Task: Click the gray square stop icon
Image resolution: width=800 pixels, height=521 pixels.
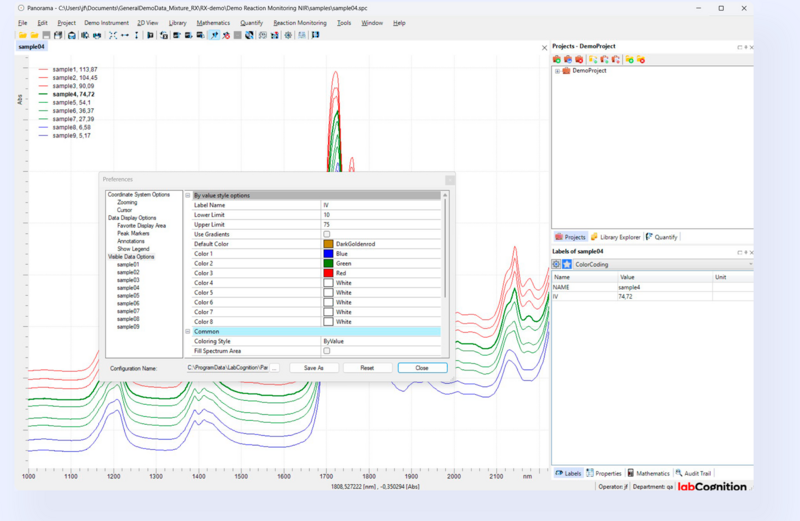Action: pyautogui.click(x=238, y=35)
